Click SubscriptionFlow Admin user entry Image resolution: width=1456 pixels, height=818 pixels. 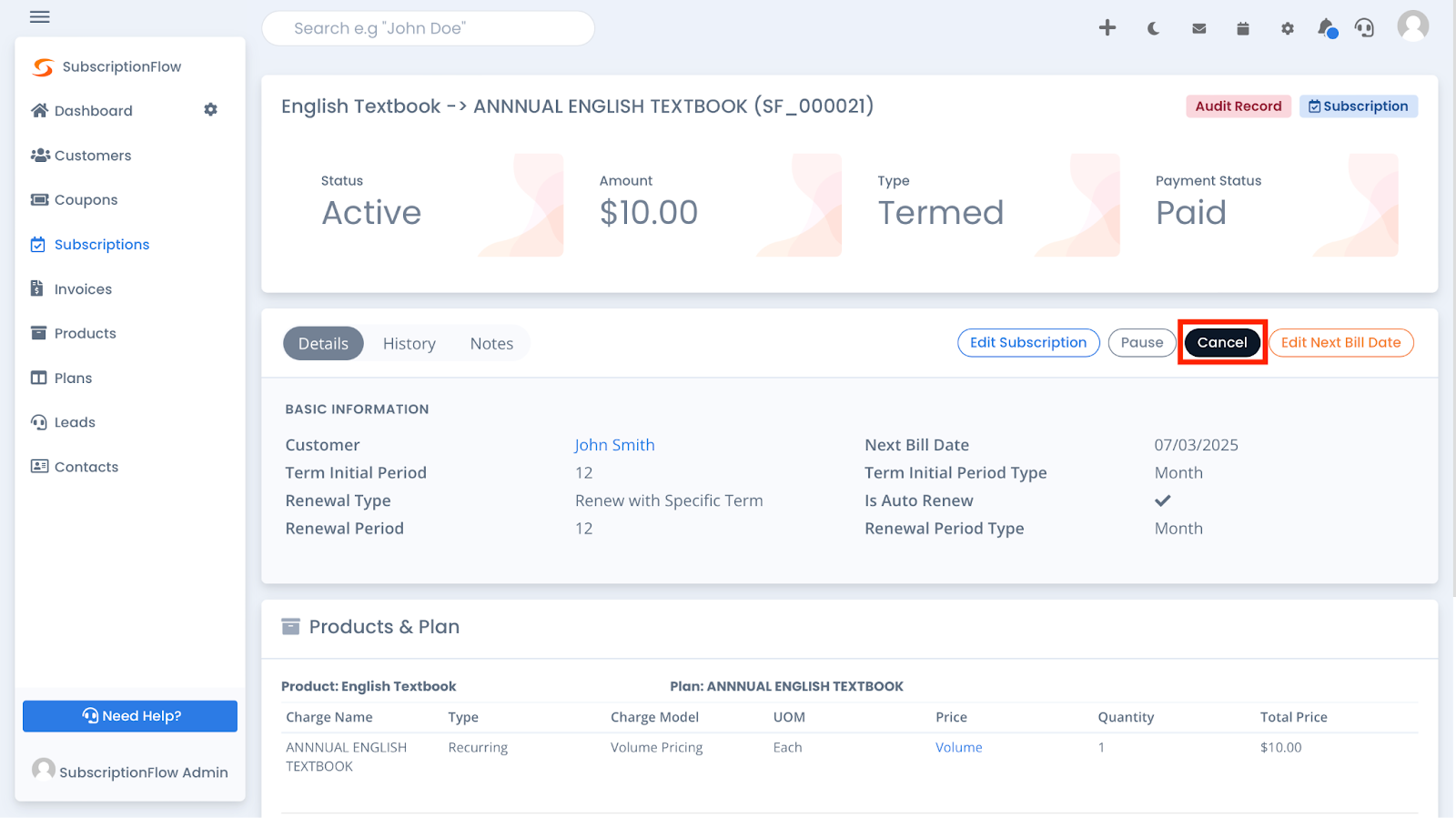pos(130,772)
